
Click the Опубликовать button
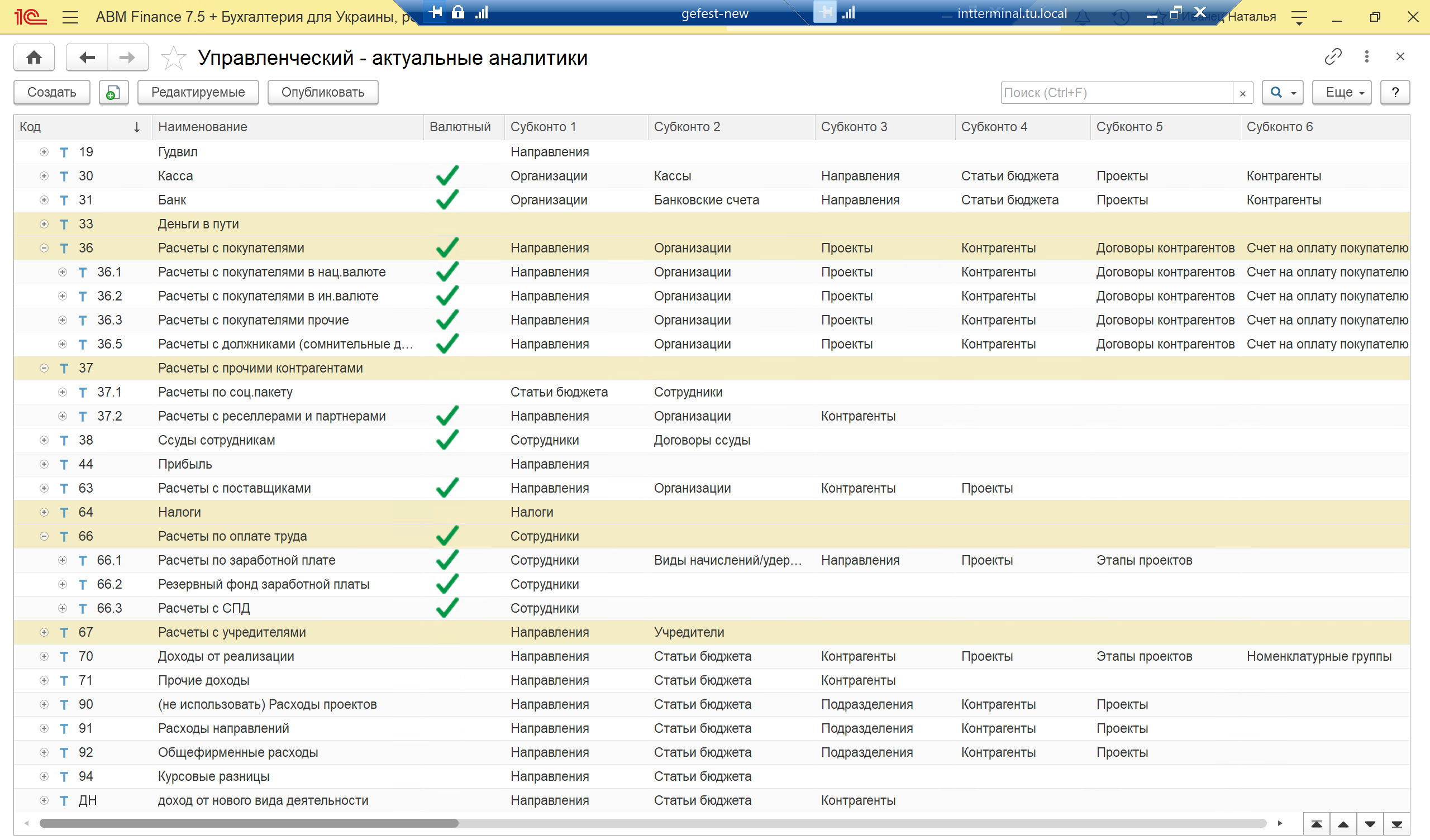(x=323, y=92)
